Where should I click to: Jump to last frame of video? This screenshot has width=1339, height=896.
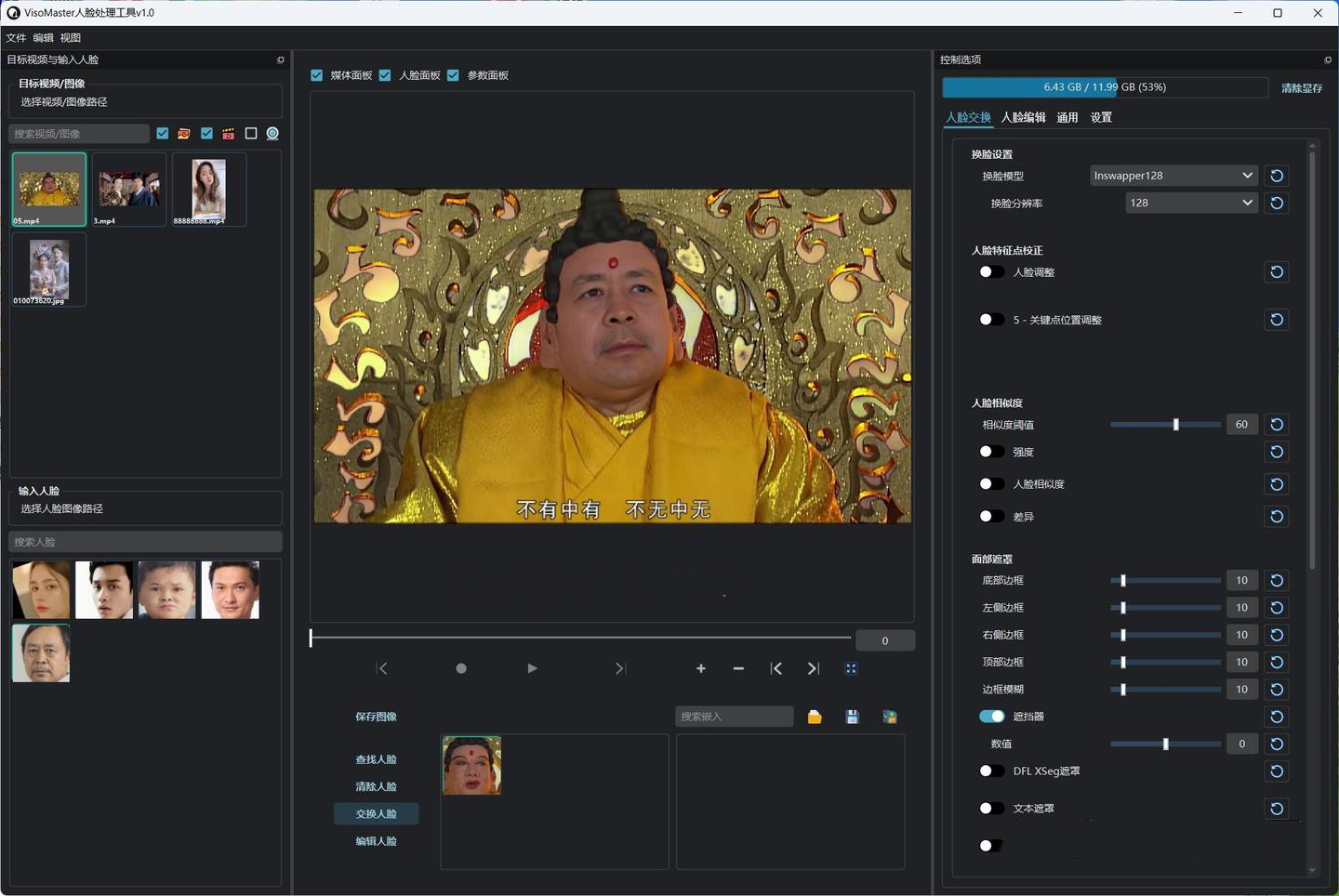point(620,668)
